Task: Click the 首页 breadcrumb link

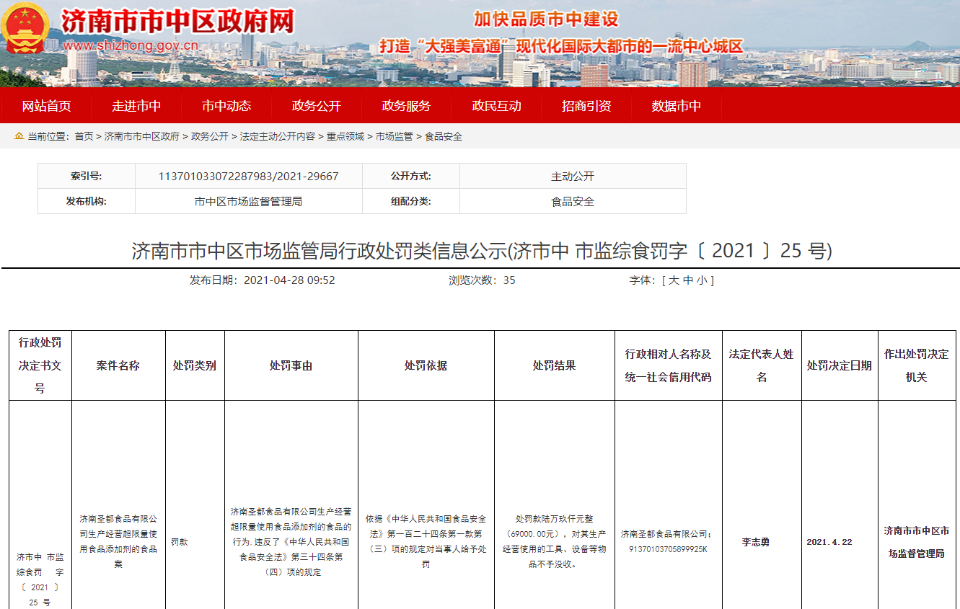Action: (x=83, y=136)
